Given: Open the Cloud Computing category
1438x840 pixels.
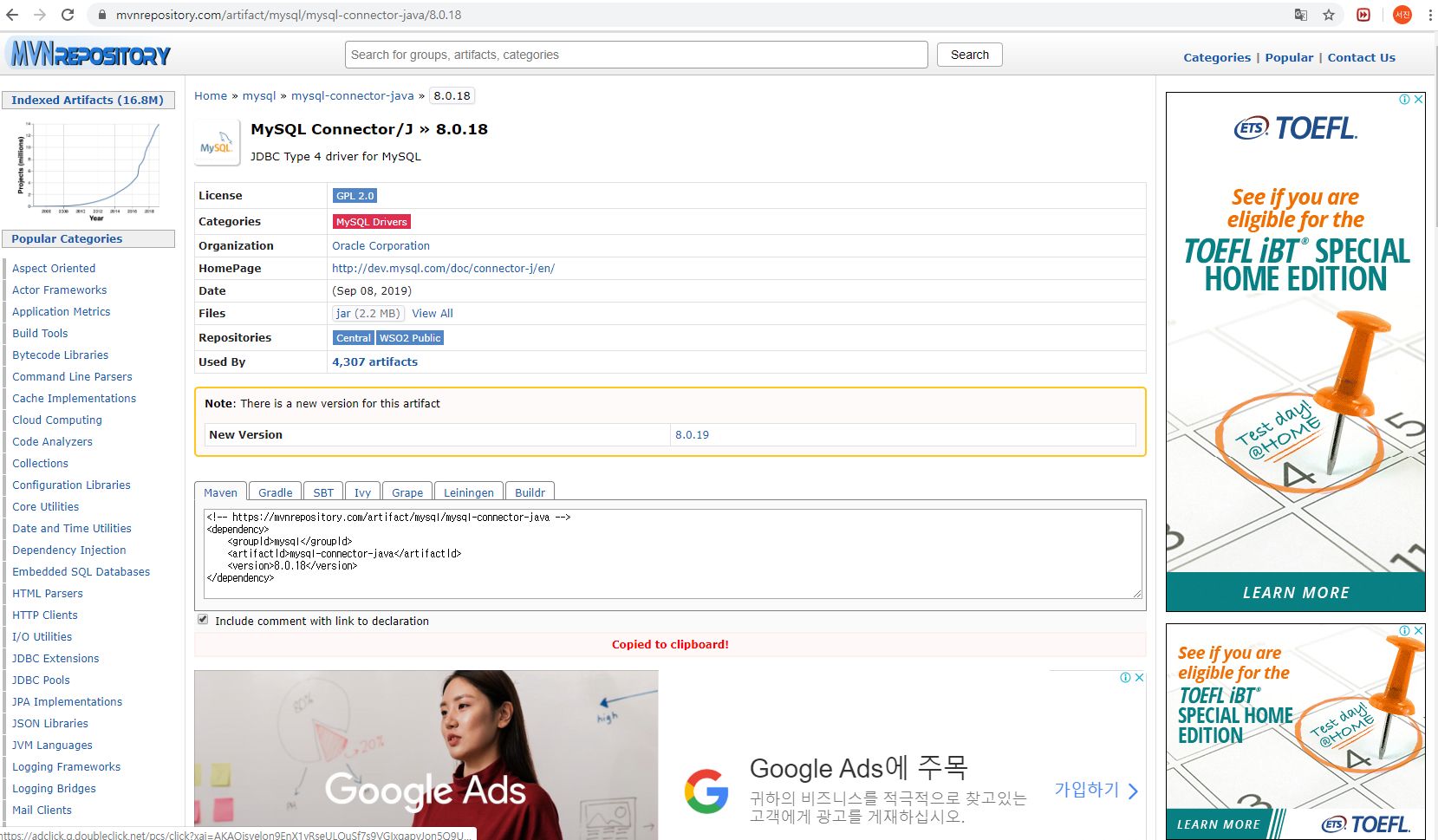Looking at the screenshot, I should [x=57, y=420].
